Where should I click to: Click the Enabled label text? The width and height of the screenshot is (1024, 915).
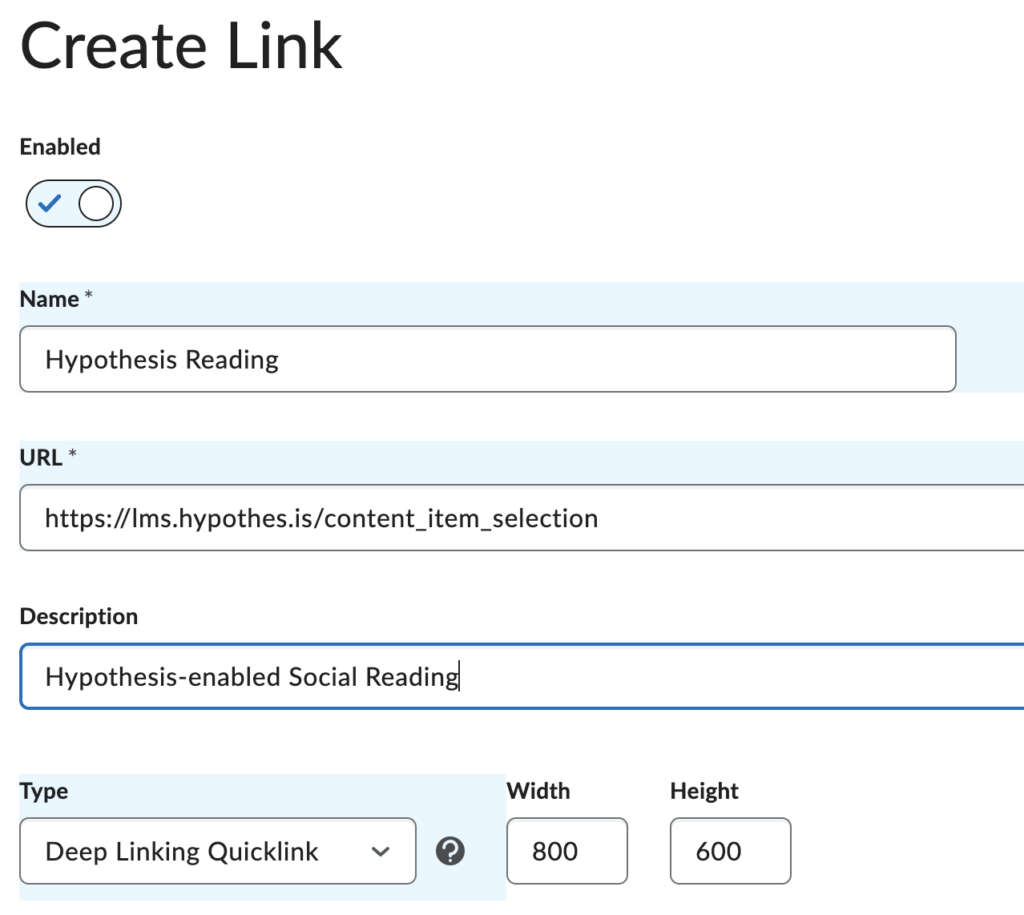pyautogui.click(x=60, y=146)
